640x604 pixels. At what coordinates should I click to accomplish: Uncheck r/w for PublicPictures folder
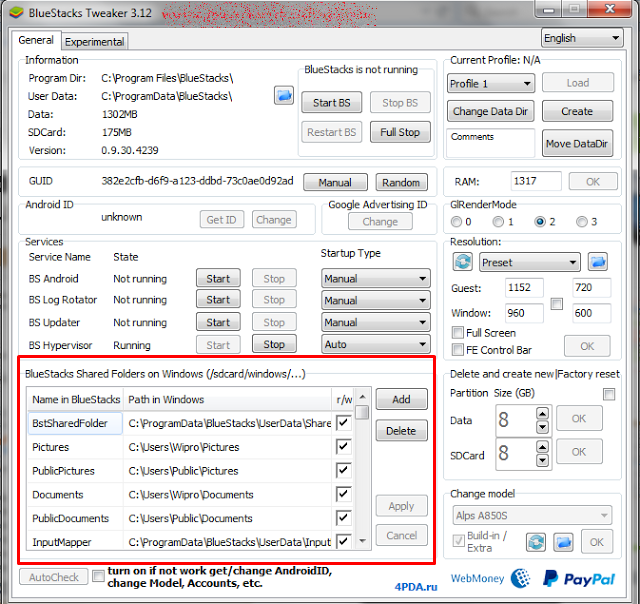(x=344, y=470)
